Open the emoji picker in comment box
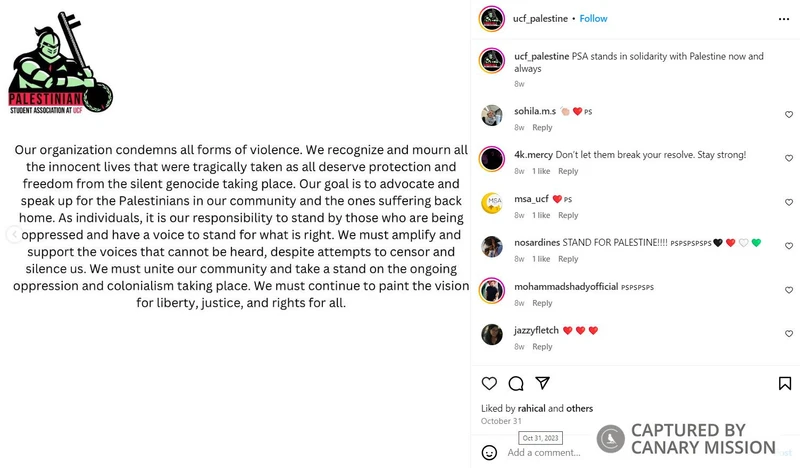The height and width of the screenshot is (468, 800). point(489,452)
